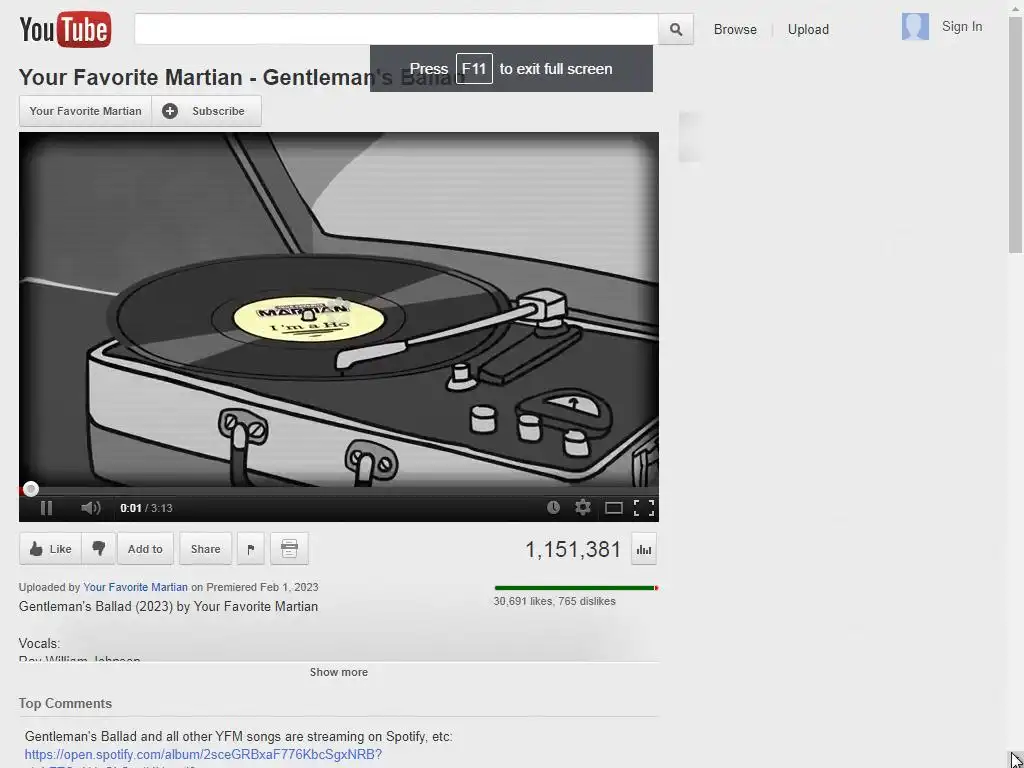Image resolution: width=1024 pixels, height=768 pixels.
Task: Click the search magnifier button
Action: [676, 29]
